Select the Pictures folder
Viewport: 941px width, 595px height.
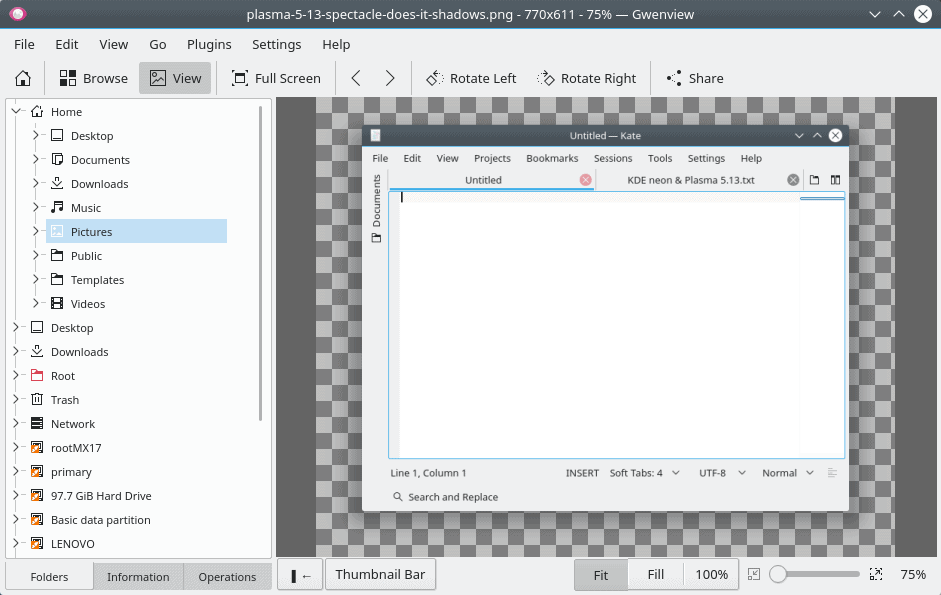136,231
